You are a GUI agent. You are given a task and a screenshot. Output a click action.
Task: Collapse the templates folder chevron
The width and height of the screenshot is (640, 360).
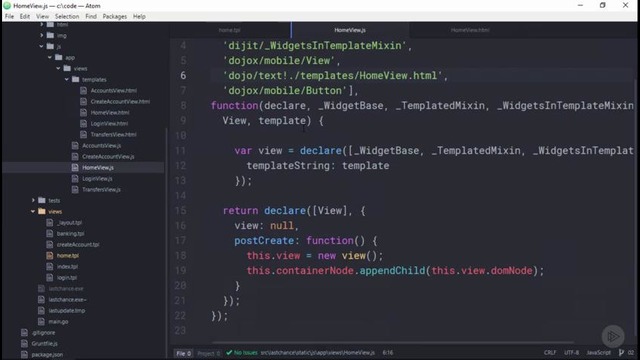click(x=67, y=80)
